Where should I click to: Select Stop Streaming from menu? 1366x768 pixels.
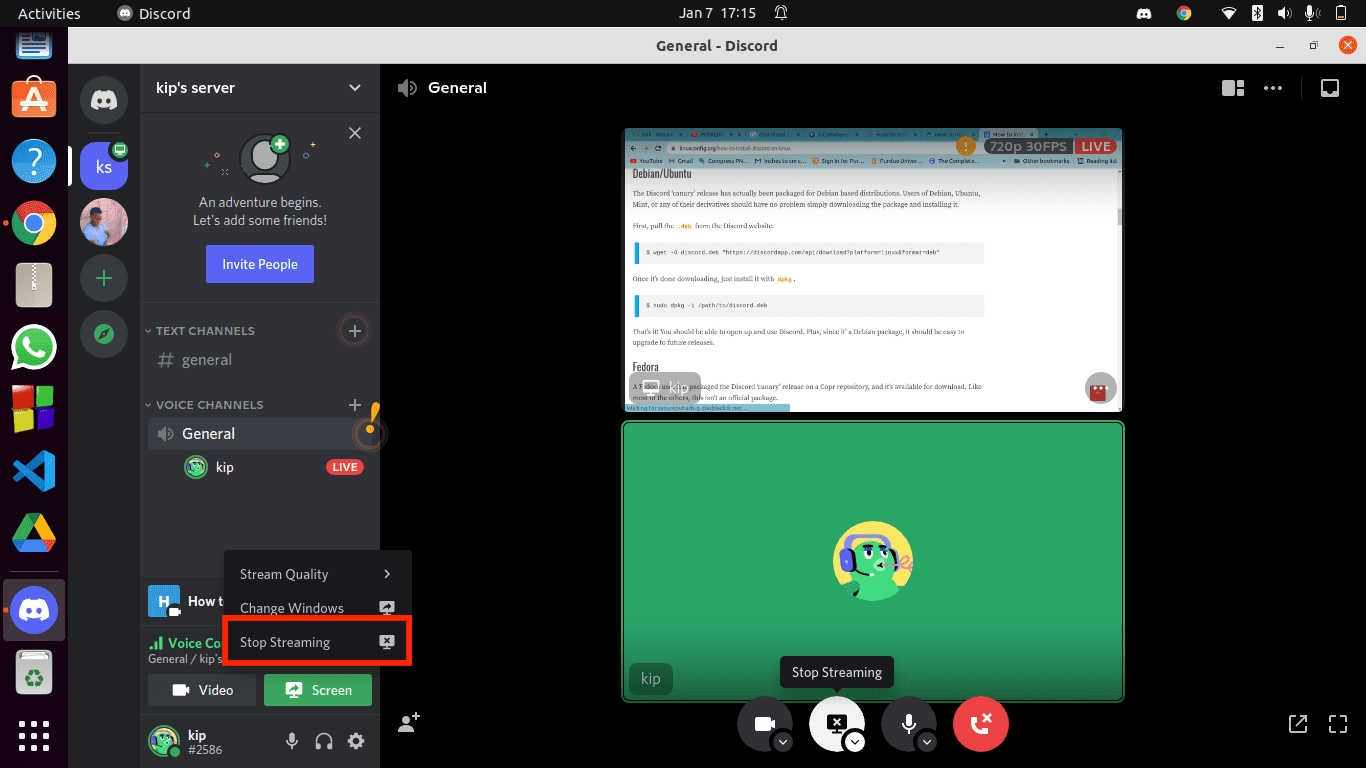click(318, 642)
